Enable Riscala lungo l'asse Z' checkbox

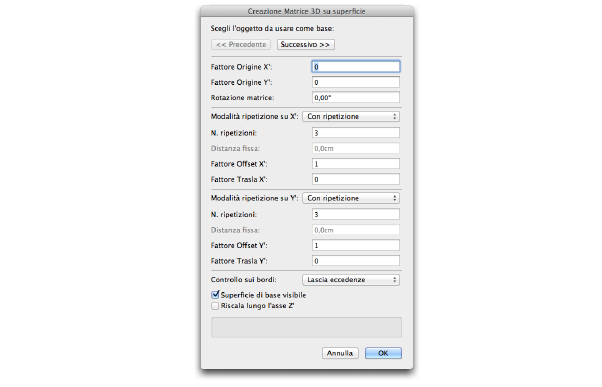click(x=215, y=306)
